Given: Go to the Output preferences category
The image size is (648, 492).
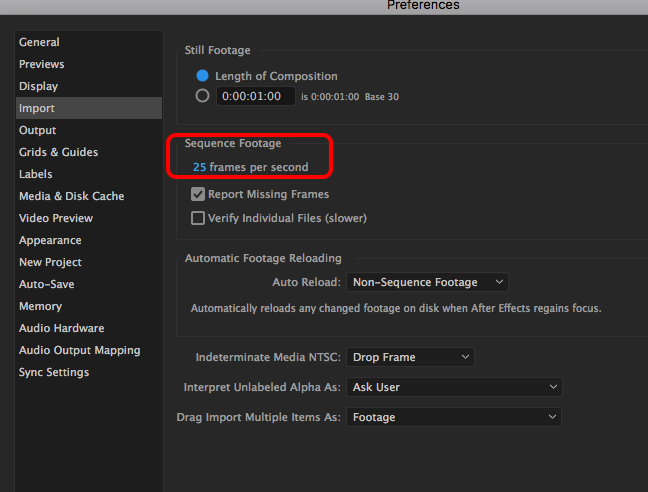Looking at the screenshot, I should point(38,130).
